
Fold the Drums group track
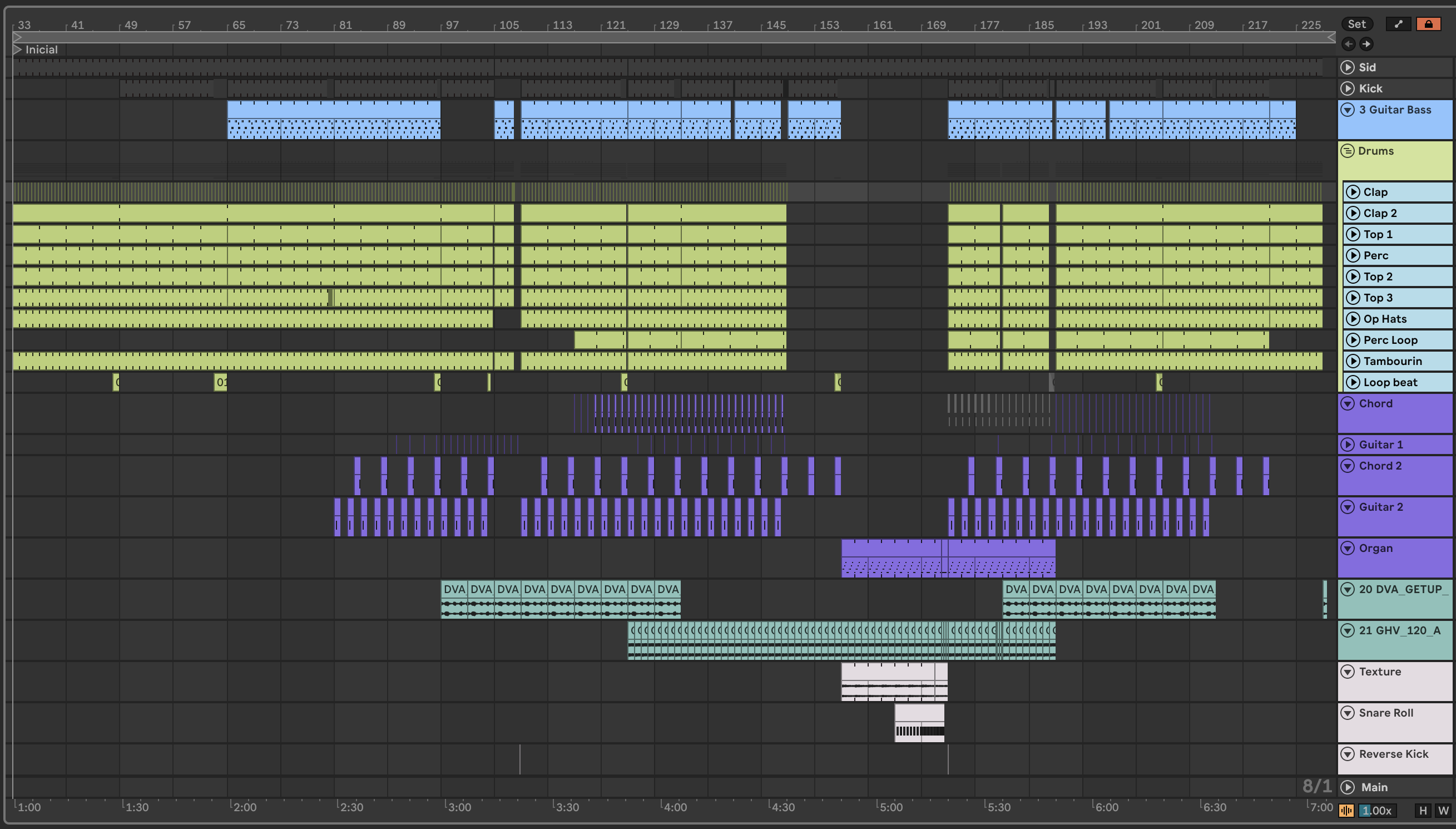coord(1348,151)
